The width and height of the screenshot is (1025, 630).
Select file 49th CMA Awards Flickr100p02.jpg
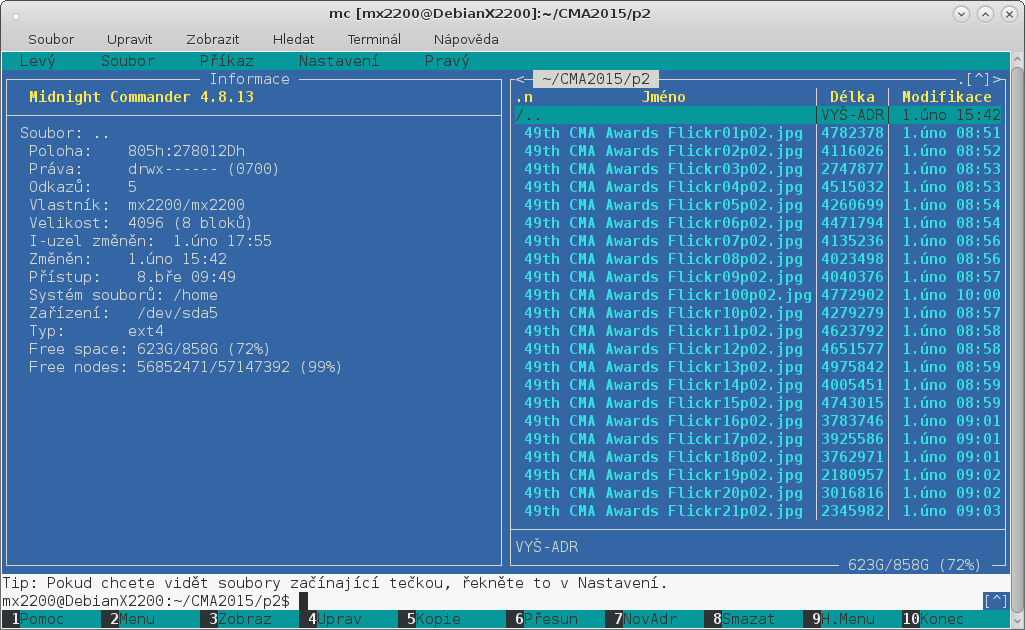(x=668, y=295)
